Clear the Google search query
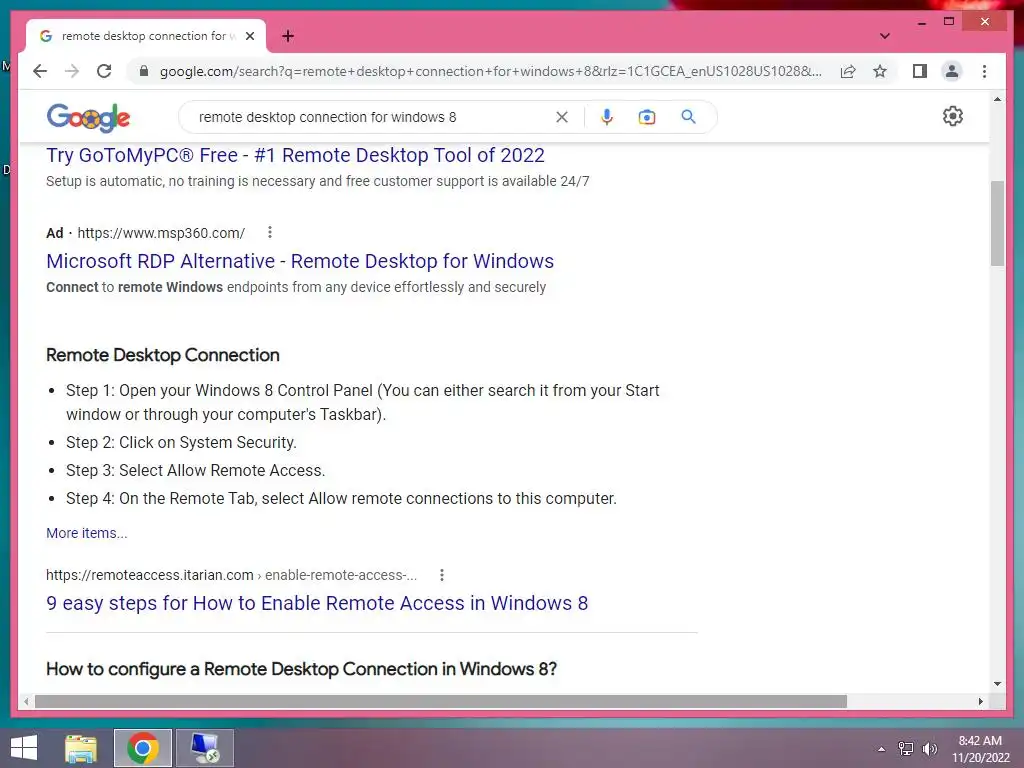Image resolution: width=1024 pixels, height=768 pixels. [x=562, y=117]
